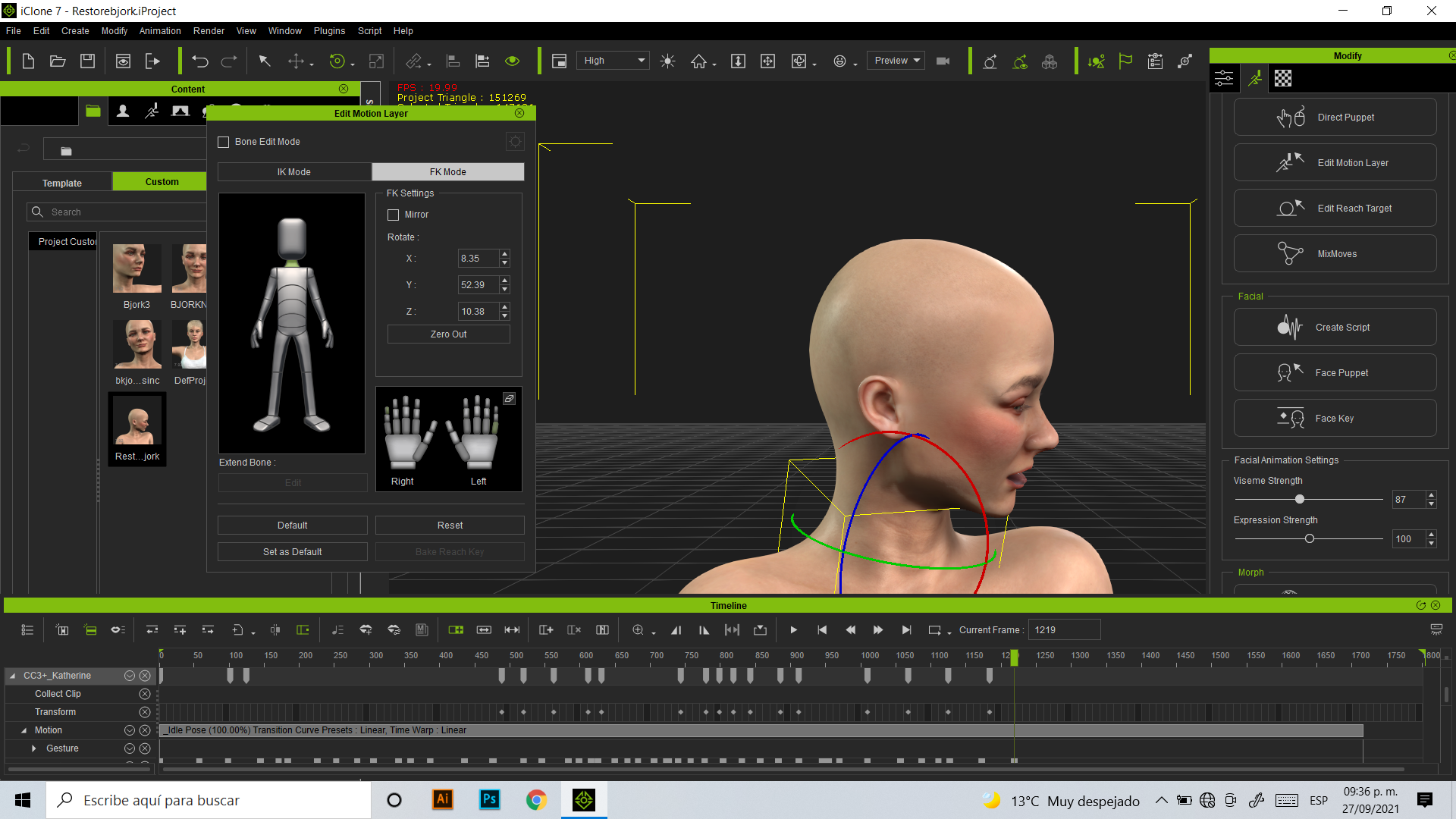This screenshot has width=1456, height=819.
Task: Open the Render menu
Action: 209,31
